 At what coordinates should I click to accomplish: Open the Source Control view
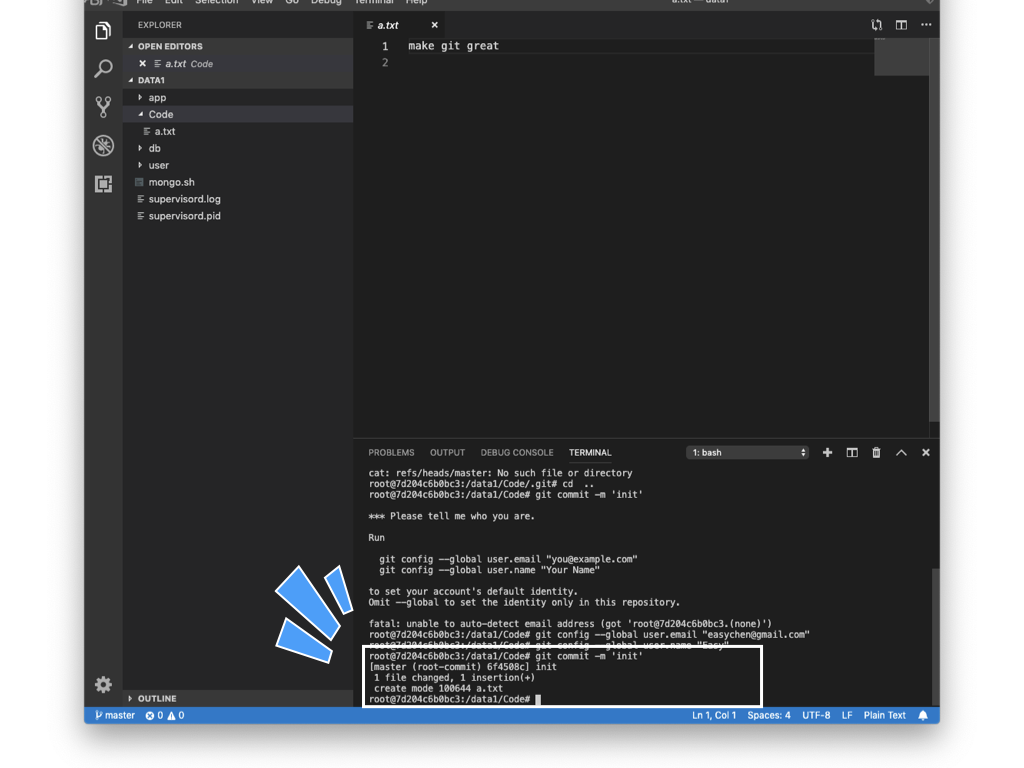click(x=103, y=107)
